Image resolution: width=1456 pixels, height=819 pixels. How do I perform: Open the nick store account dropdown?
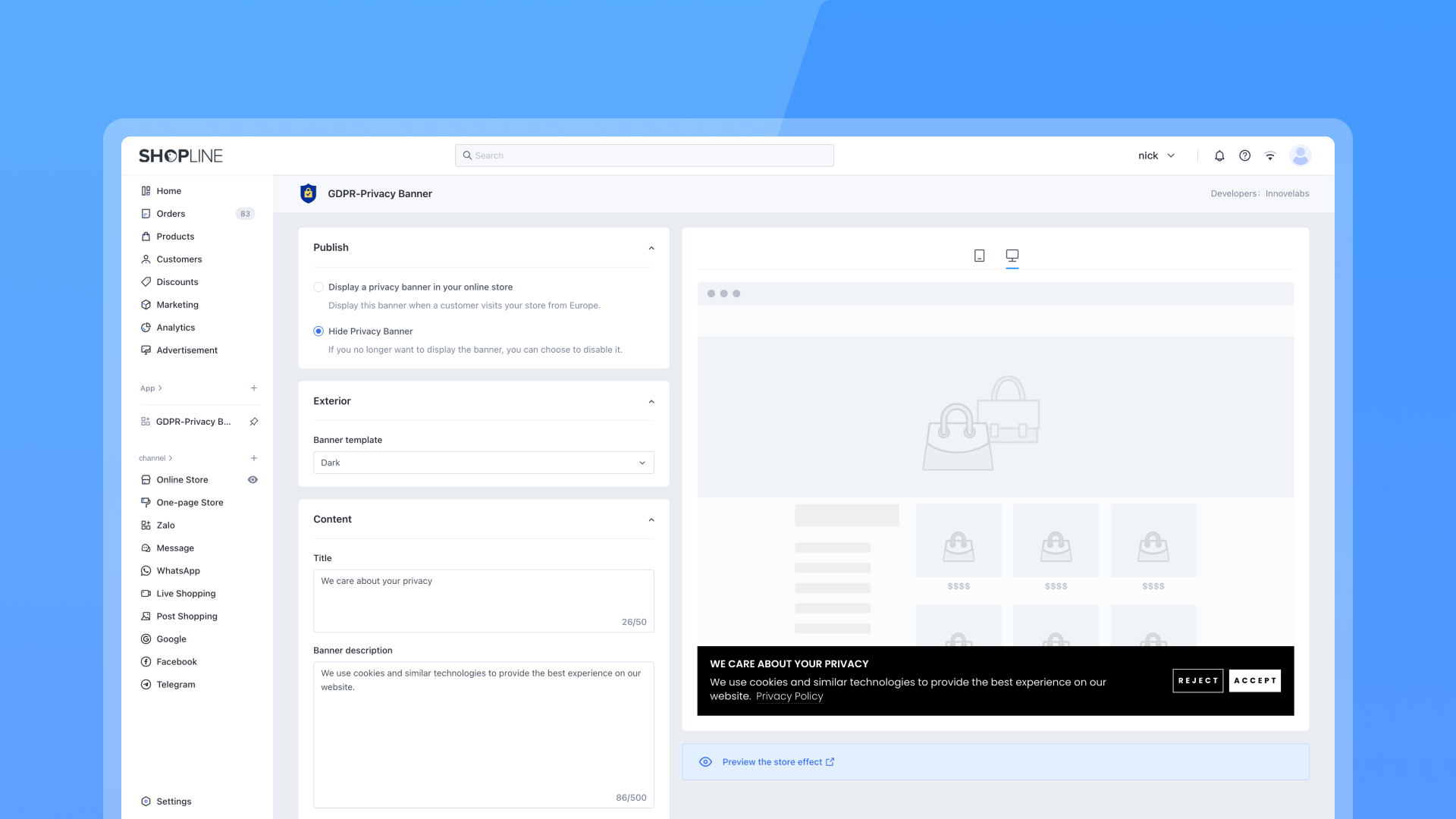[x=1156, y=155]
